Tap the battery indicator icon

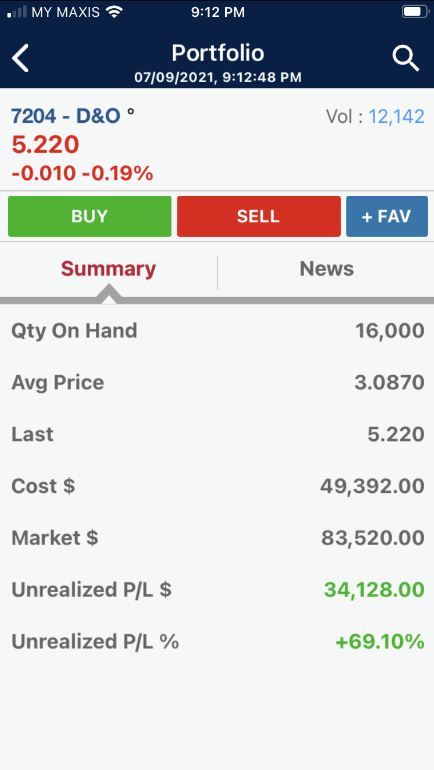[415, 11]
